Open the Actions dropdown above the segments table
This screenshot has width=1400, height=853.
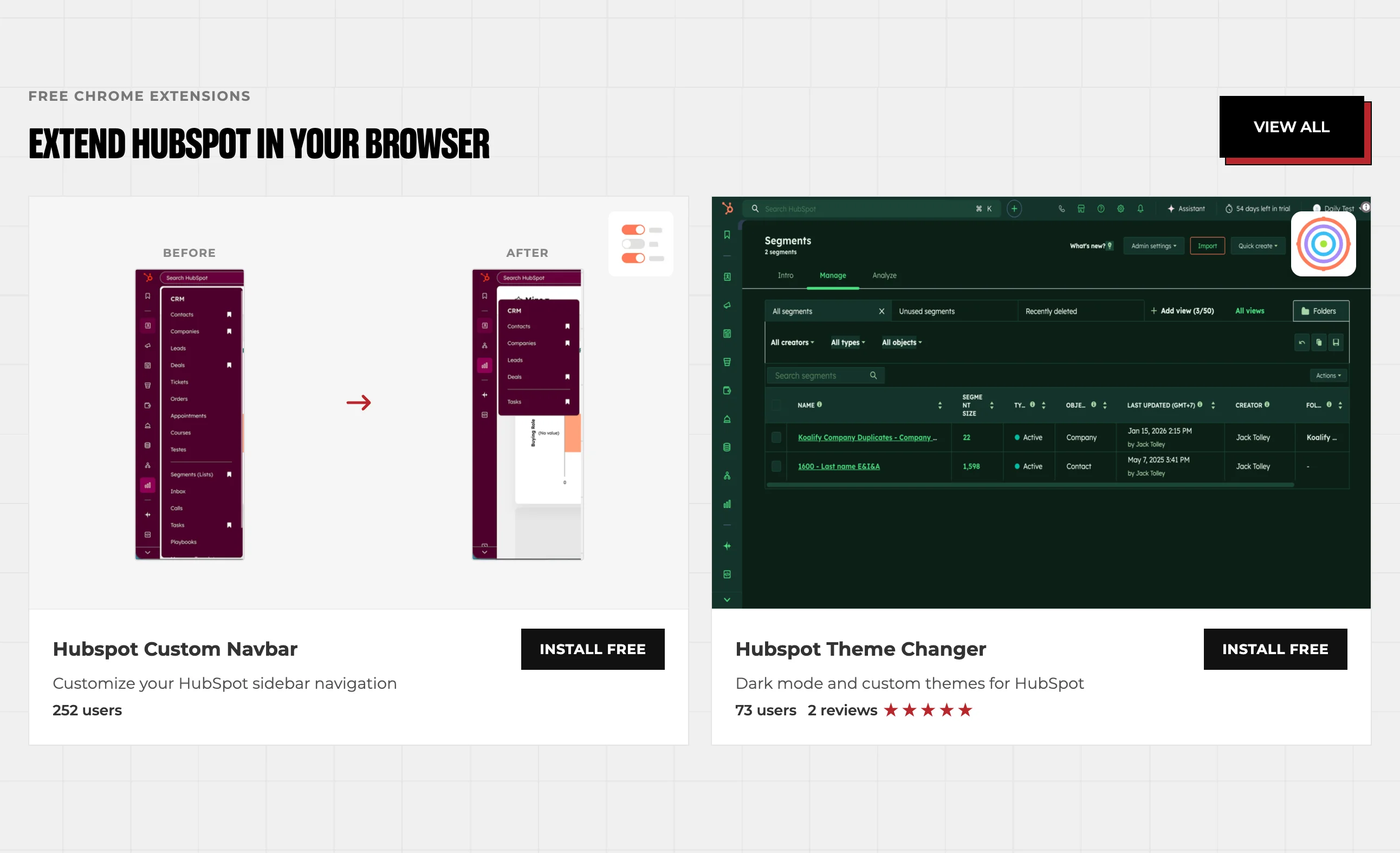click(1328, 375)
